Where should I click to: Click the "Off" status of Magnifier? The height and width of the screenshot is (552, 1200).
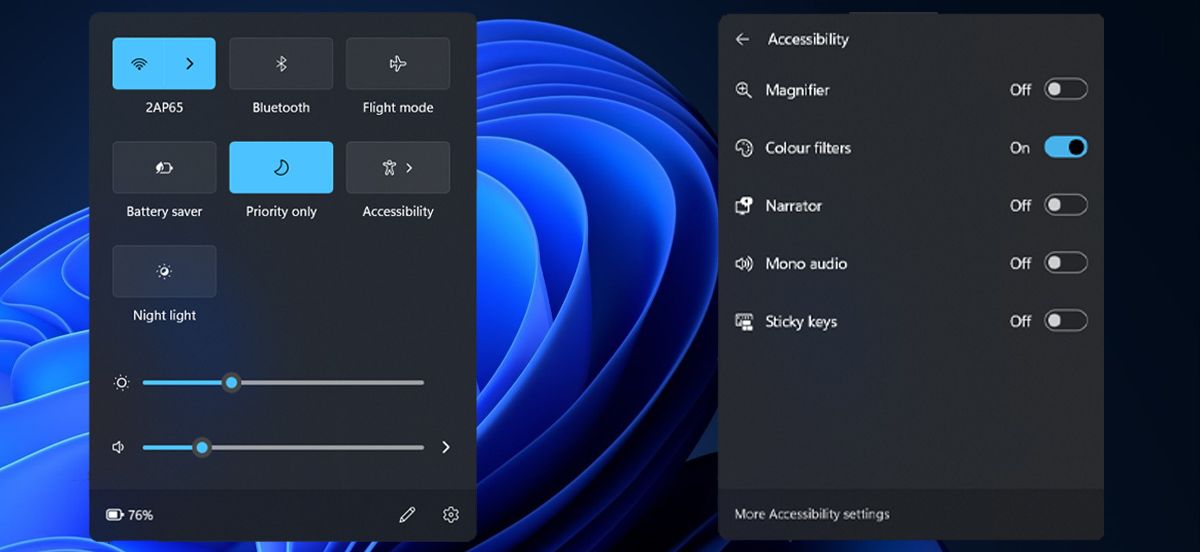pos(1020,90)
